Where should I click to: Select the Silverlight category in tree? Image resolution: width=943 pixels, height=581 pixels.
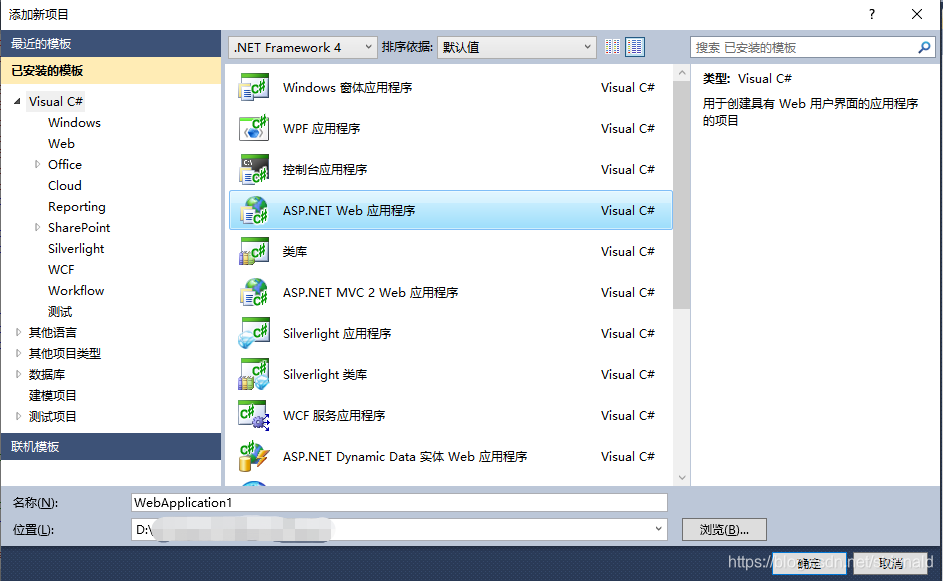click(x=76, y=248)
